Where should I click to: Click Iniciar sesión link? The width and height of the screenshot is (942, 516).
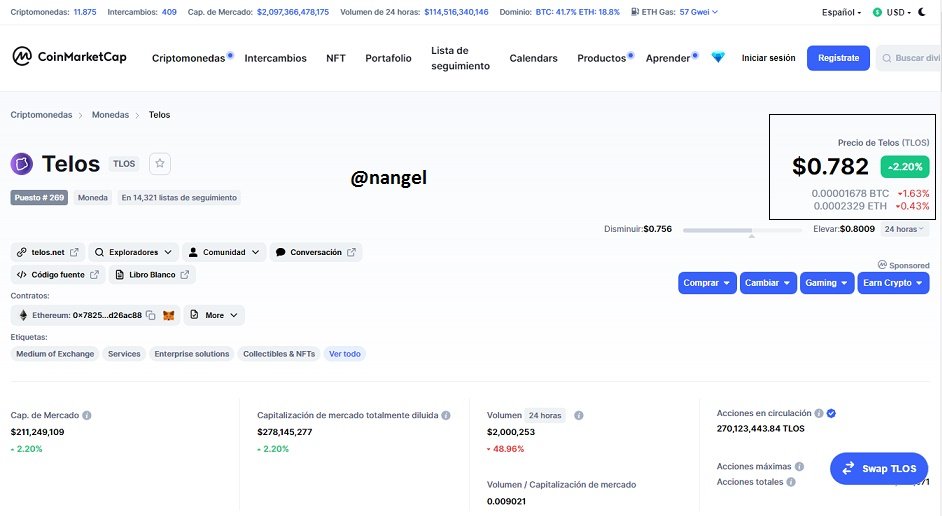768,58
